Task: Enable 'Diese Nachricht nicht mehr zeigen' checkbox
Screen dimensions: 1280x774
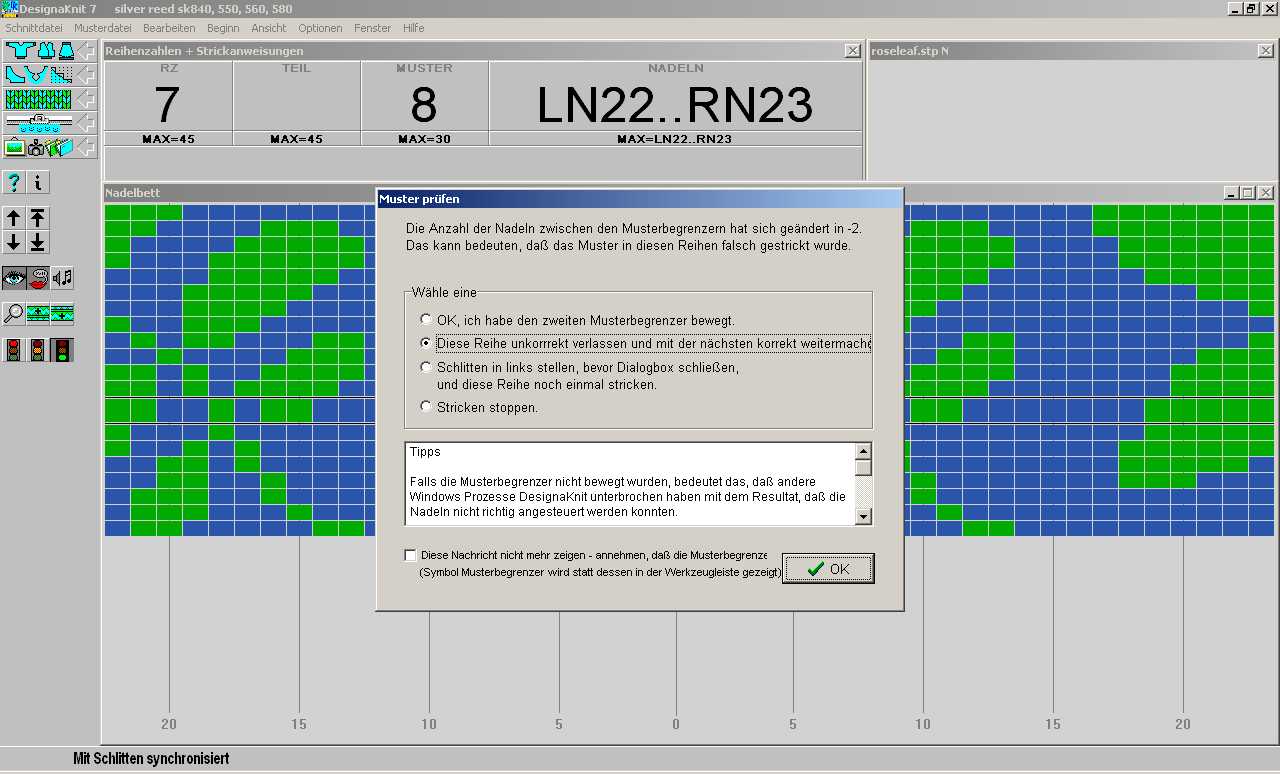Action: pos(411,555)
